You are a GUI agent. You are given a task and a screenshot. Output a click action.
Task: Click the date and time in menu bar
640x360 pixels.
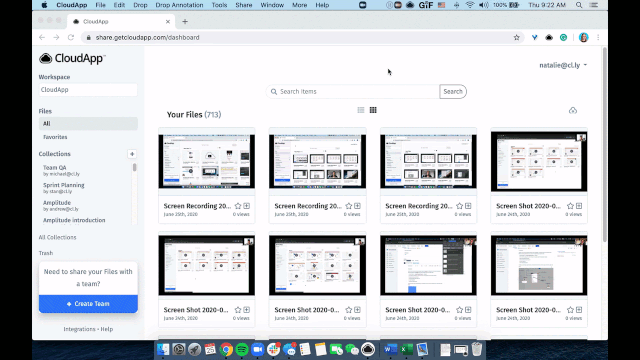point(547,5)
